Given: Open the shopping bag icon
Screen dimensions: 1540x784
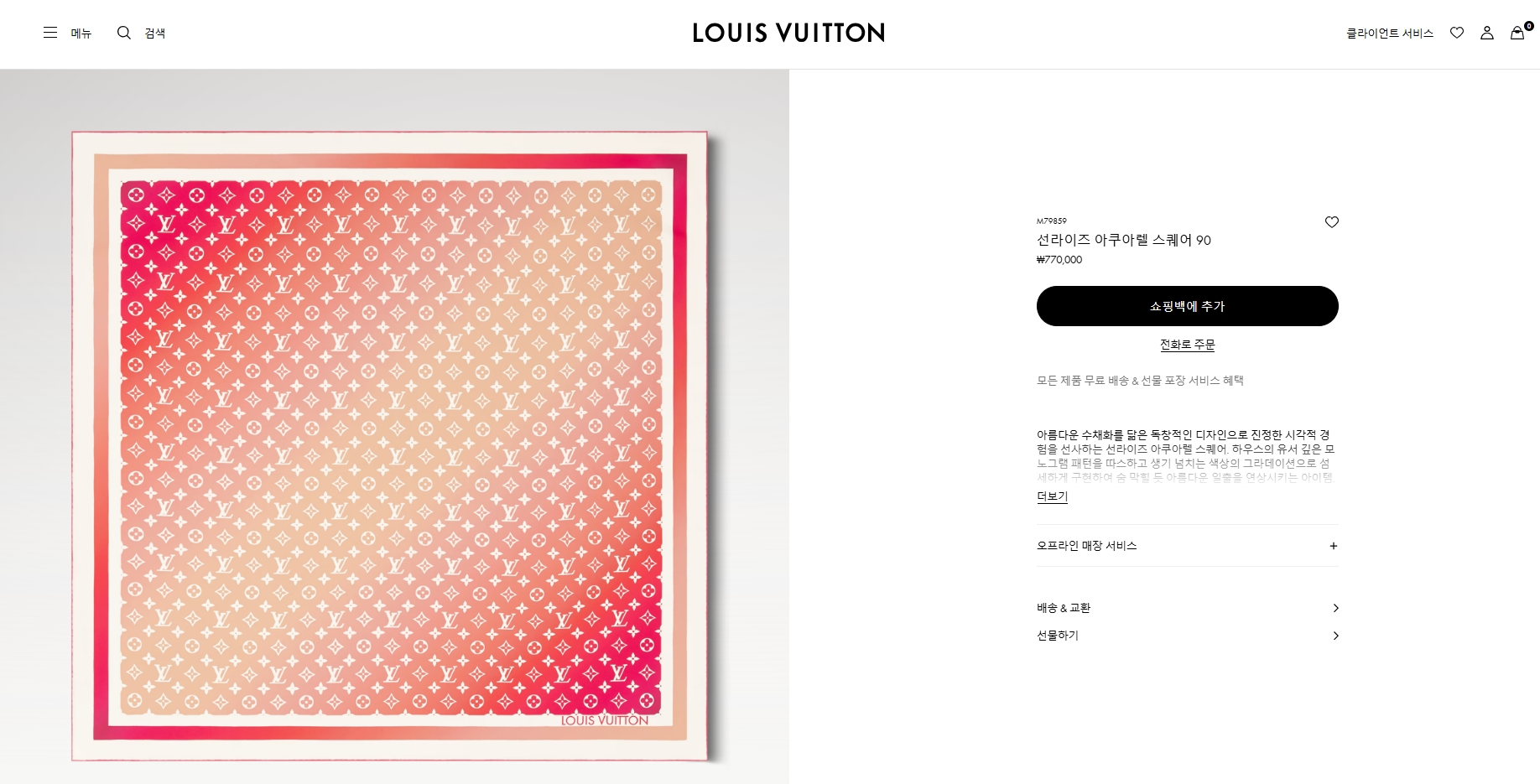Looking at the screenshot, I should point(1517,33).
